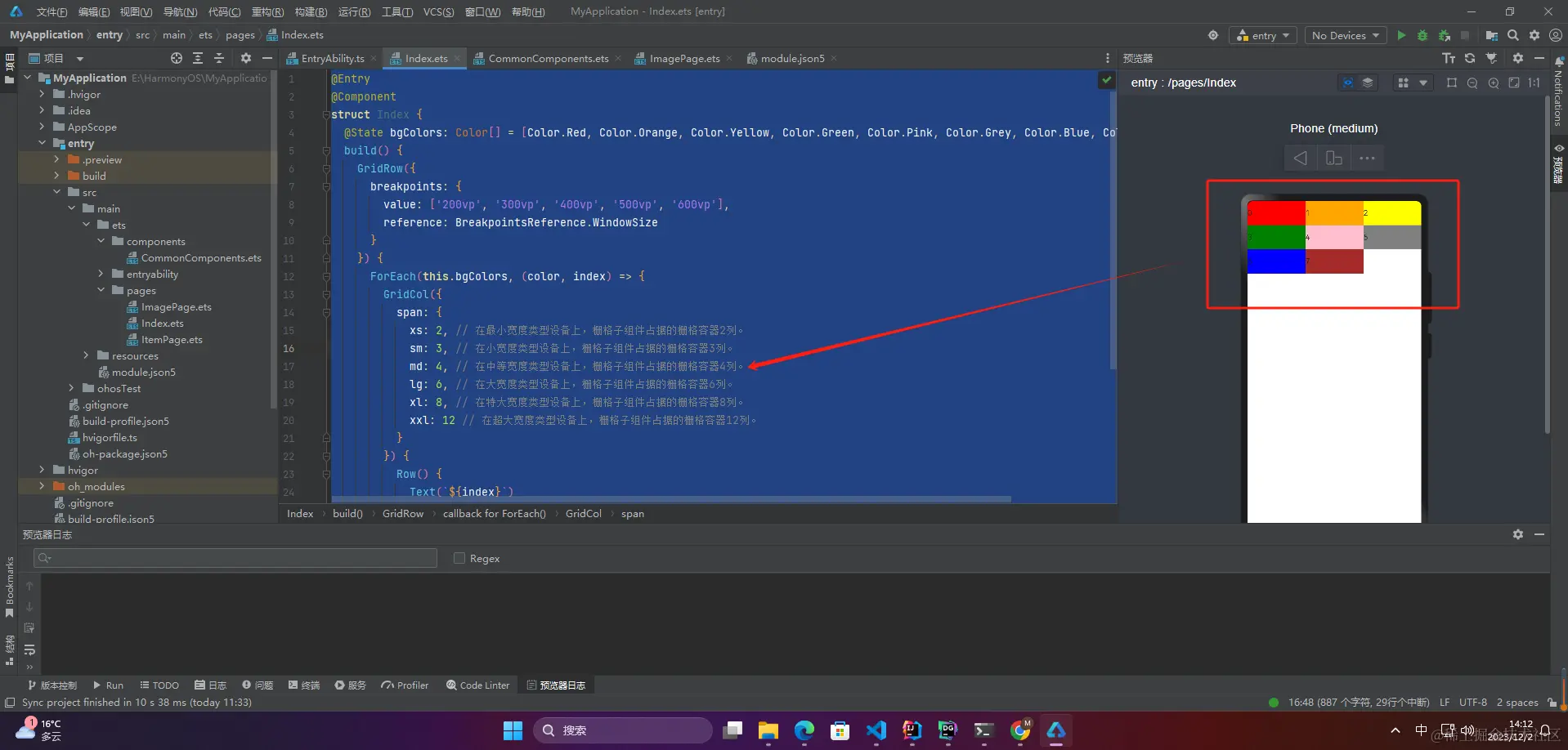1568x750 pixels.
Task: Open the Run tool window
Action: pos(108,685)
